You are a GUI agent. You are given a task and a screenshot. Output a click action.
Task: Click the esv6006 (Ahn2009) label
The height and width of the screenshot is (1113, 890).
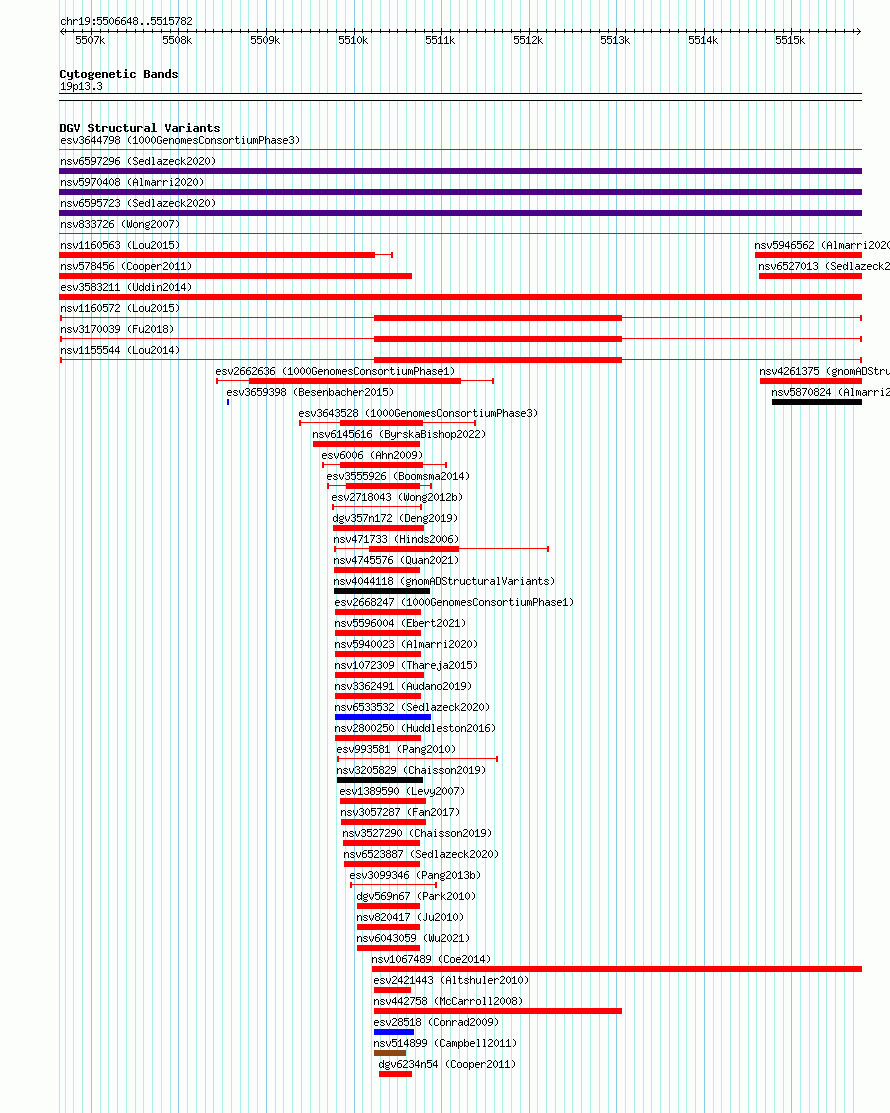(372, 455)
